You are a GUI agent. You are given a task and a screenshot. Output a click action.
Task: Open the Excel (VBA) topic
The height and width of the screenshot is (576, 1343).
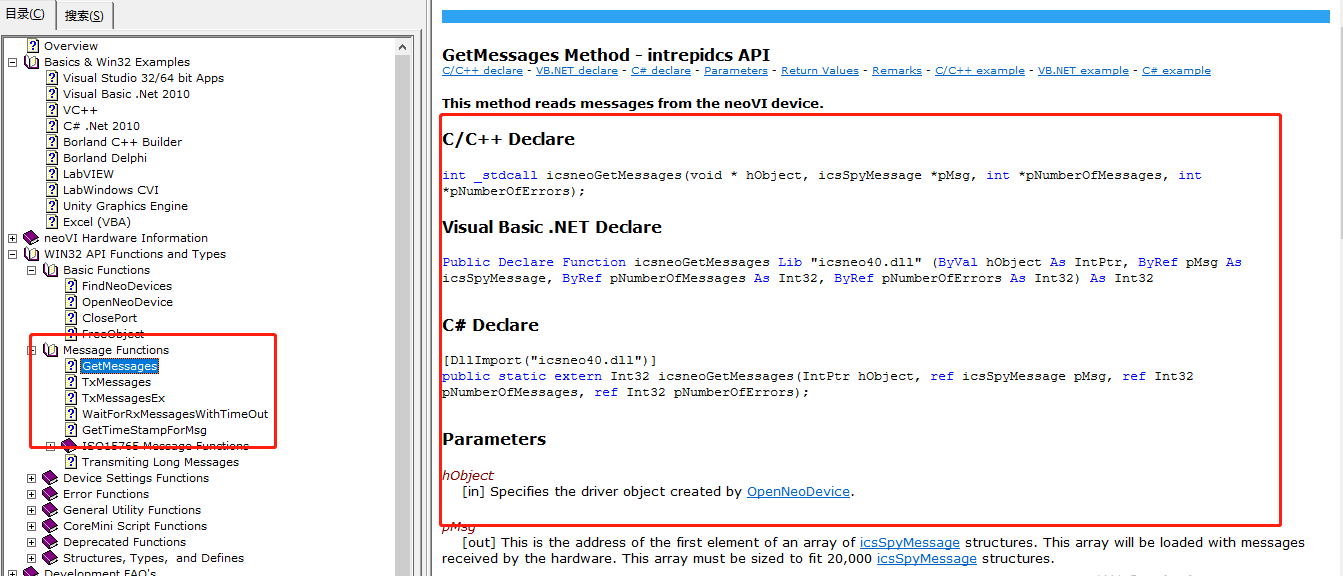pos(97,222)
